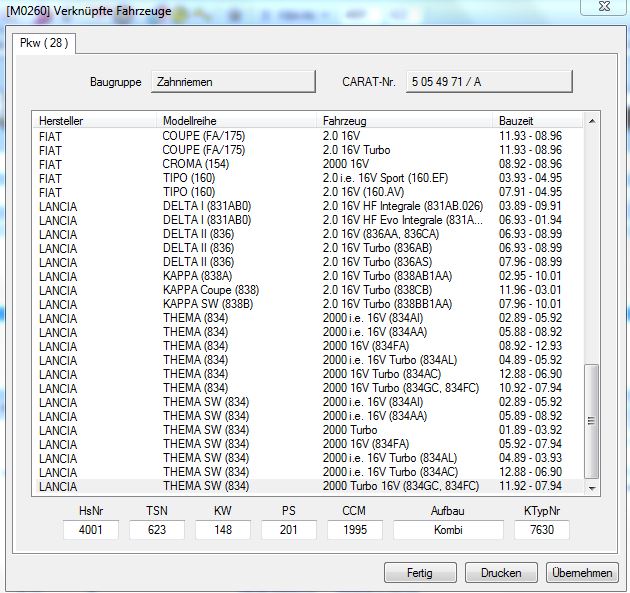Click the Übernehmen button
Viewport: 630px width, 593px height.
[582, 573]
